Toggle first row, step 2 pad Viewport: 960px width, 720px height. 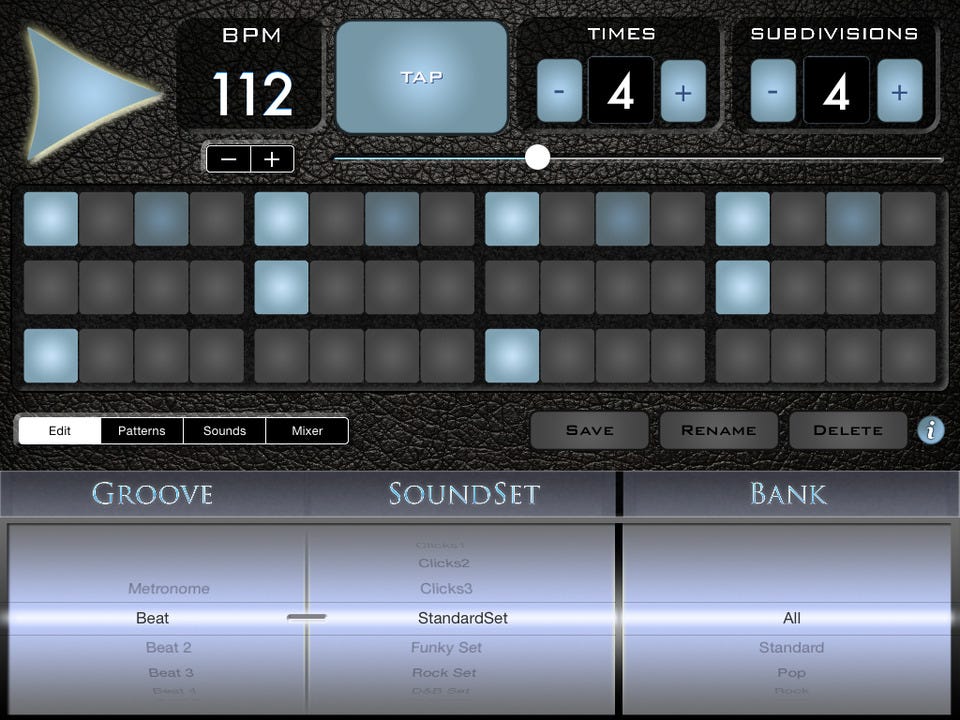pyautogui.click(x=106, y=219)
